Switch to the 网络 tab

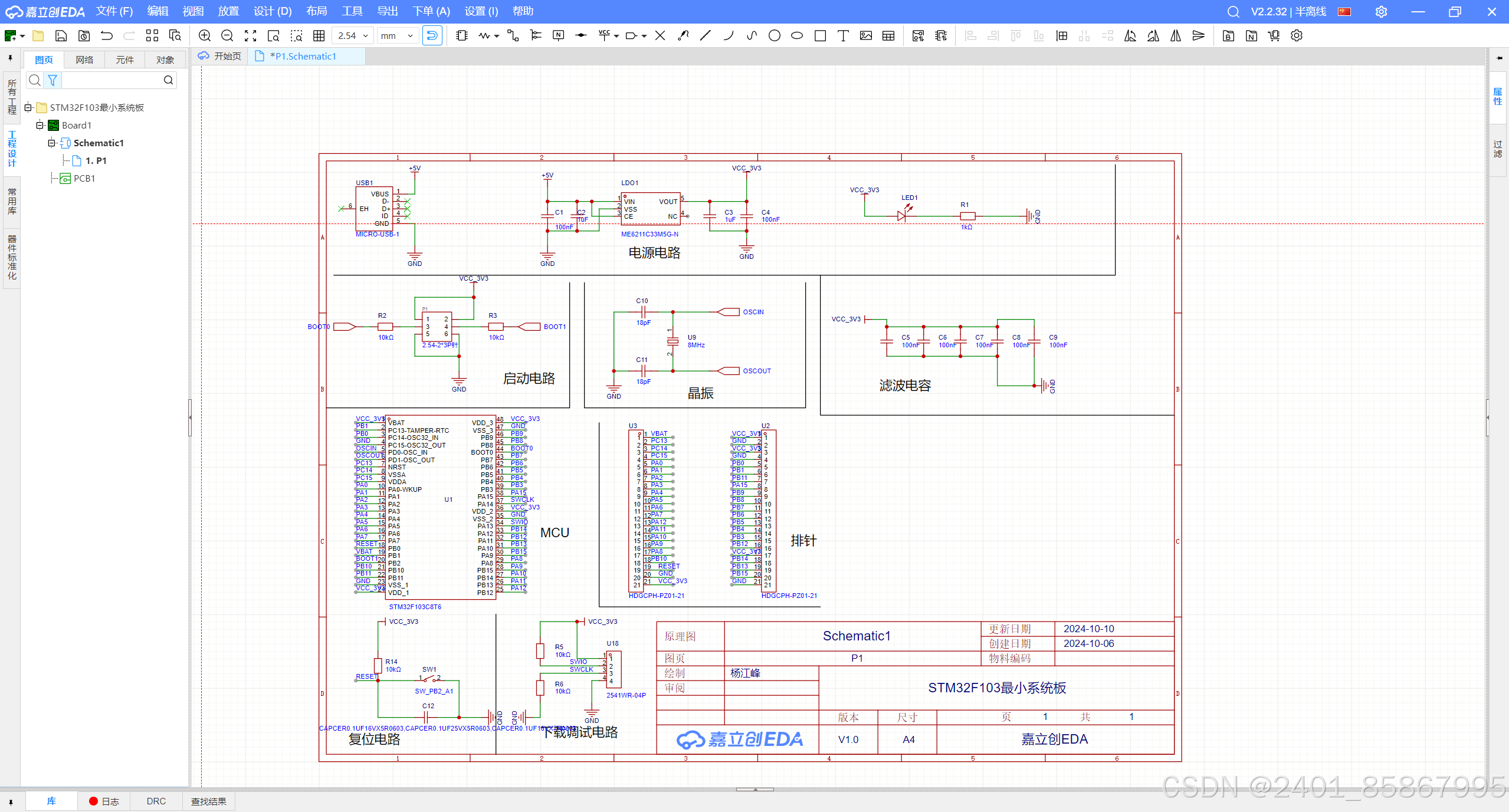tap(84, 60)
